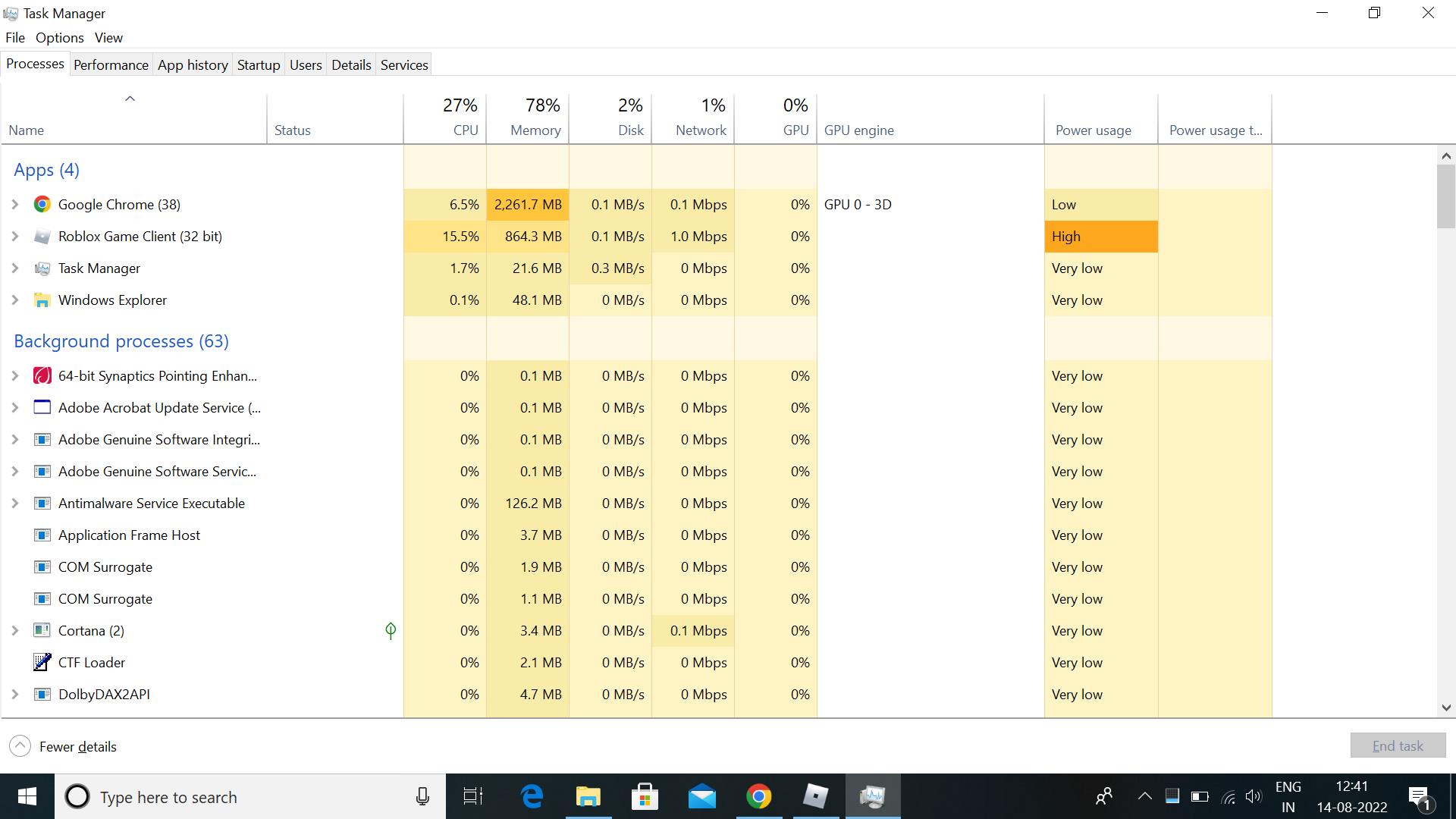Screen dimensions: 1456x819
Task: Click the volume speaker tray icon
Action: (x=1254, y=796)
